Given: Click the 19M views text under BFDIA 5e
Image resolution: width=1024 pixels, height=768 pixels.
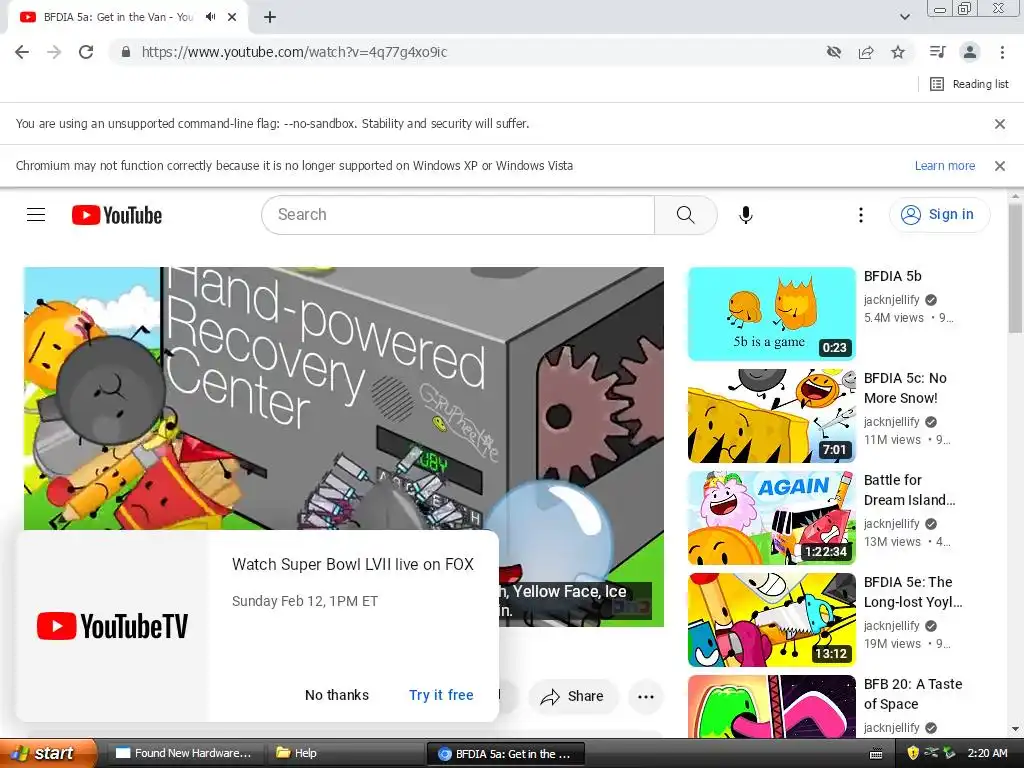Looking at the screenshot, I should [892, 644].
